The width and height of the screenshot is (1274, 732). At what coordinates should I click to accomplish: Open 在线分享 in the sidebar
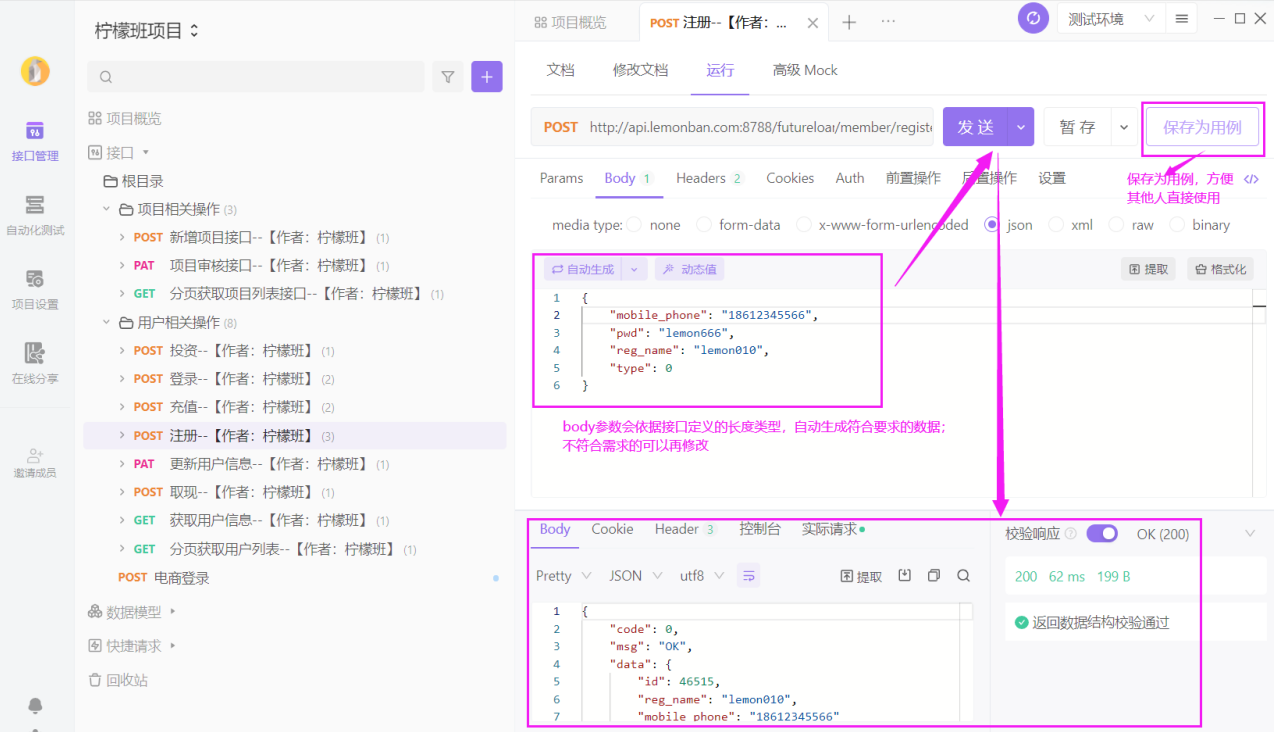pos(35,363)
